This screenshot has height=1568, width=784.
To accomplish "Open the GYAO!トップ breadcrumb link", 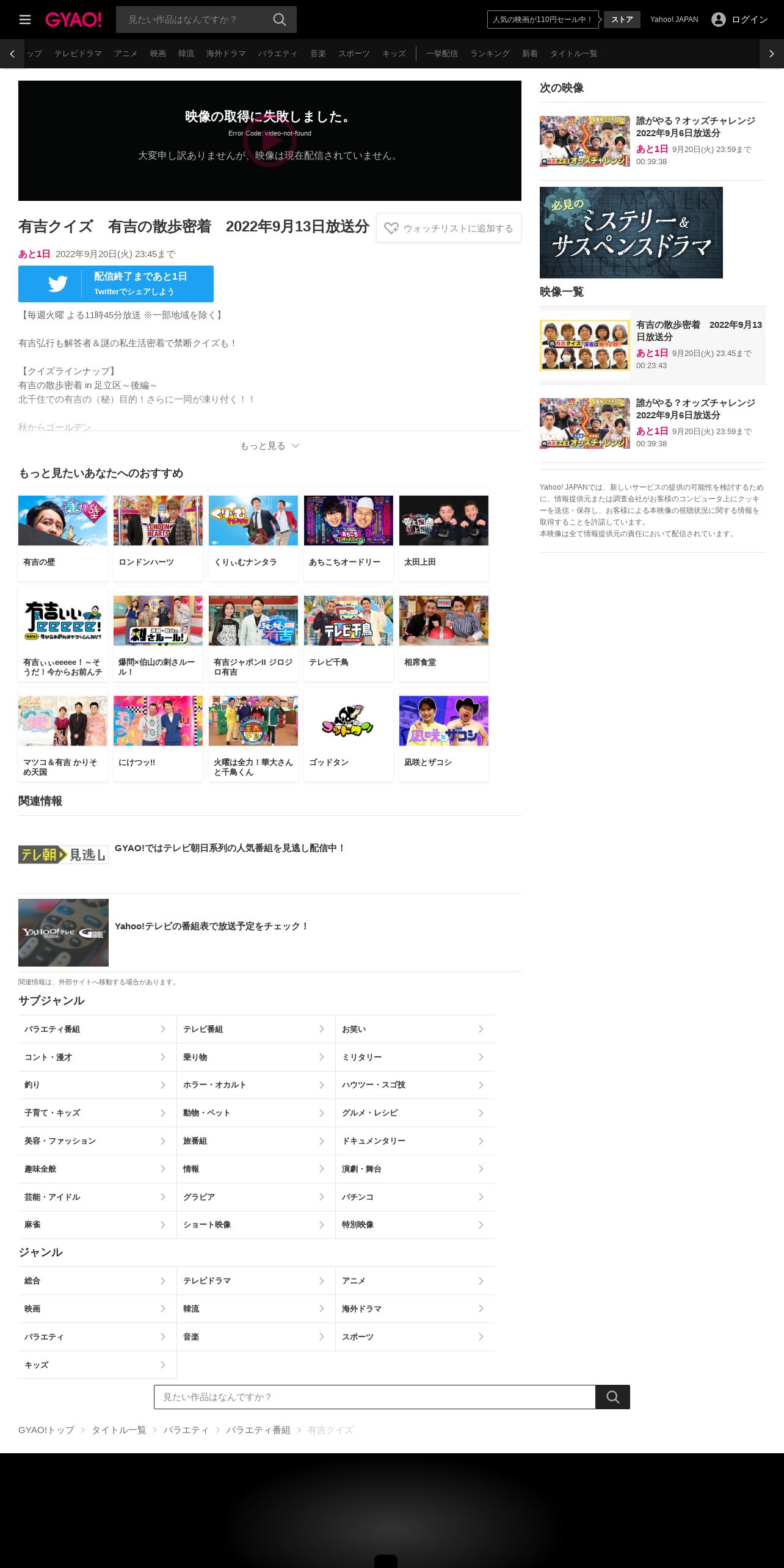I will pyautogui.click(x=46, y=1430).
